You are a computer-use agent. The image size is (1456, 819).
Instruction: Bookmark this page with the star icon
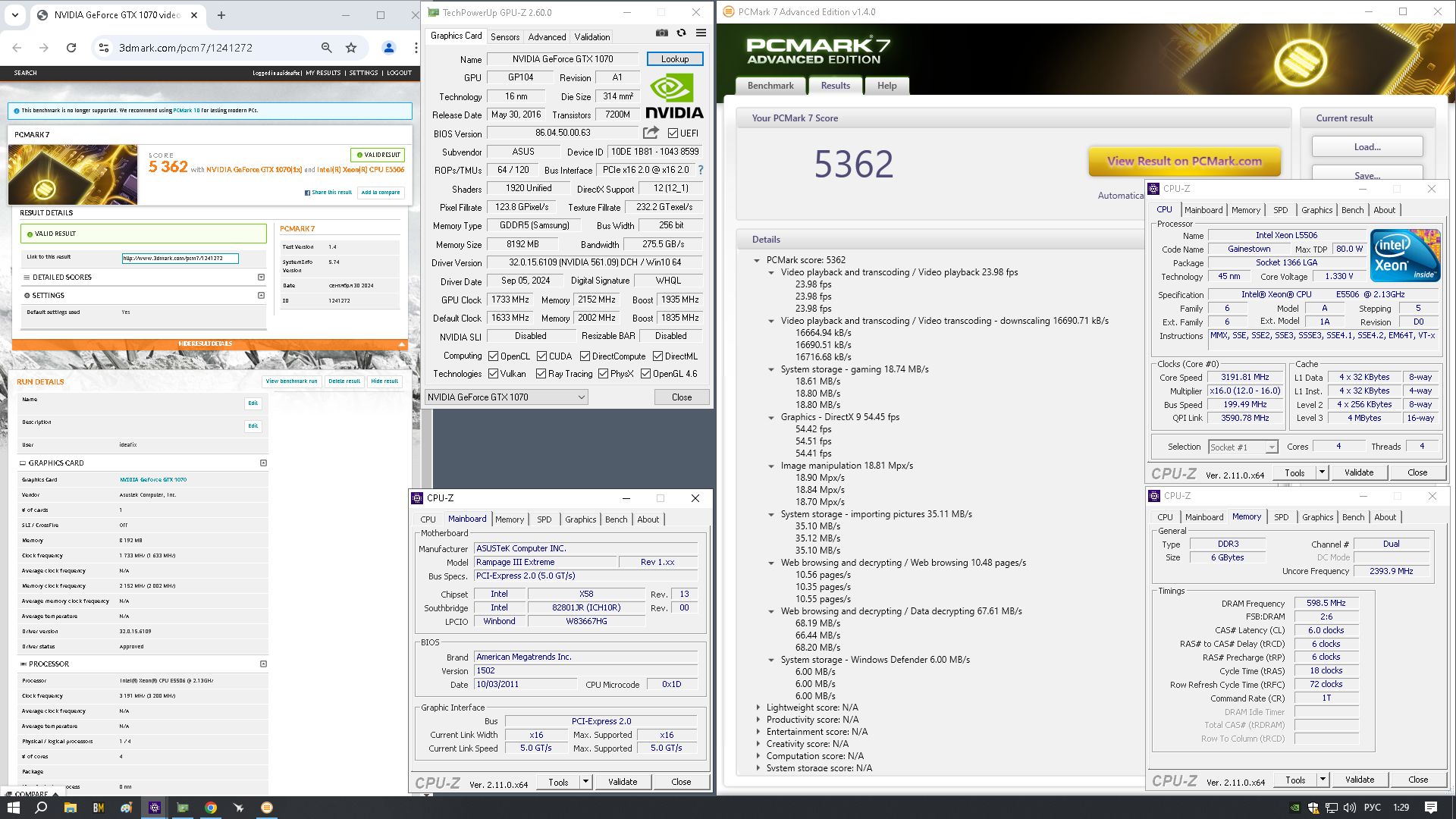pyautogui.click(x=351, y=48)
